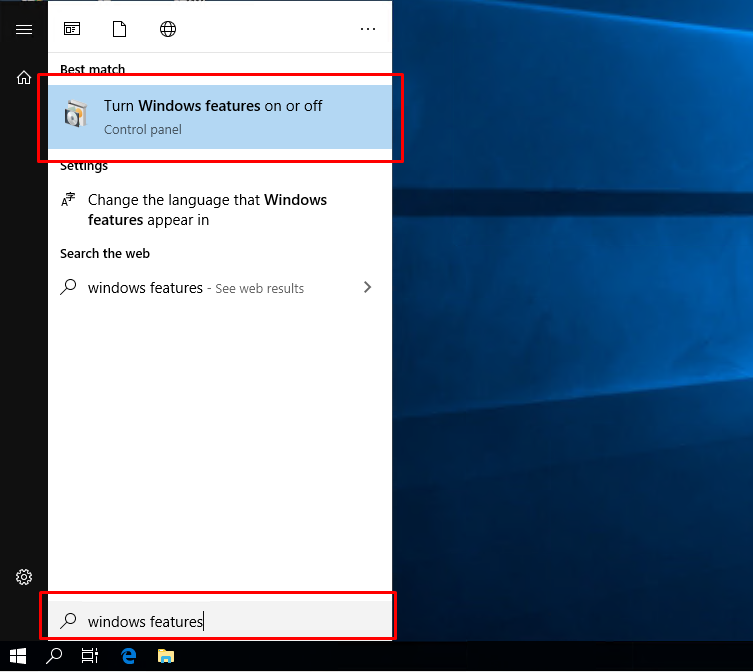
Task: Select the Best match heading
Action: coord(92,70)
